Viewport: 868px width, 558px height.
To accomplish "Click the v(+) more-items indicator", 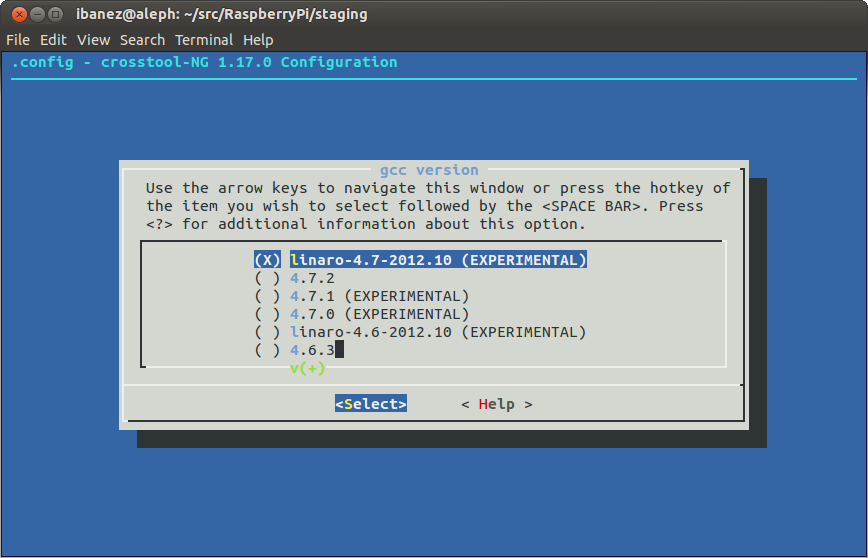I will pos(307,368).
